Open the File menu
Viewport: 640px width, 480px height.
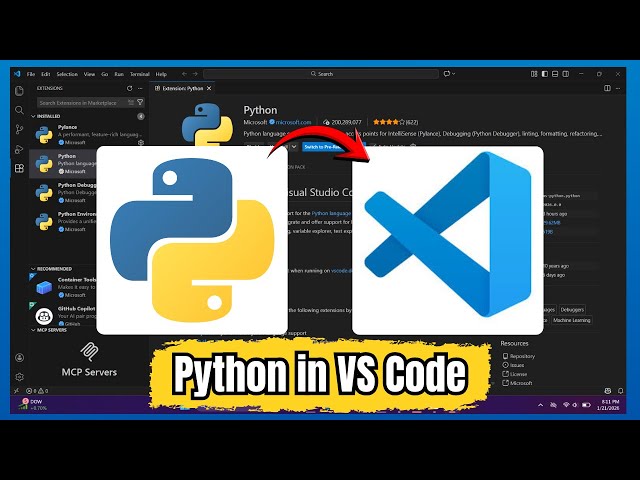click(31, 74)
